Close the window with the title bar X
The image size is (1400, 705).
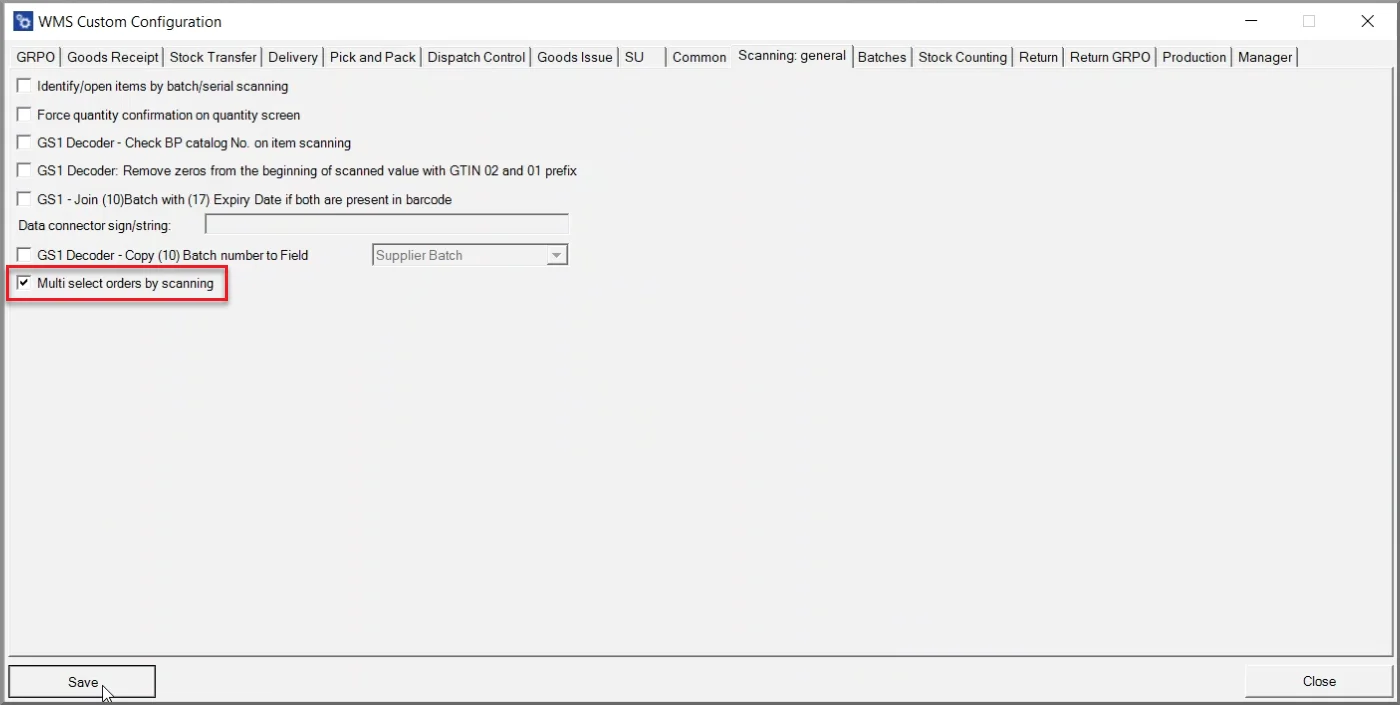1367,21
